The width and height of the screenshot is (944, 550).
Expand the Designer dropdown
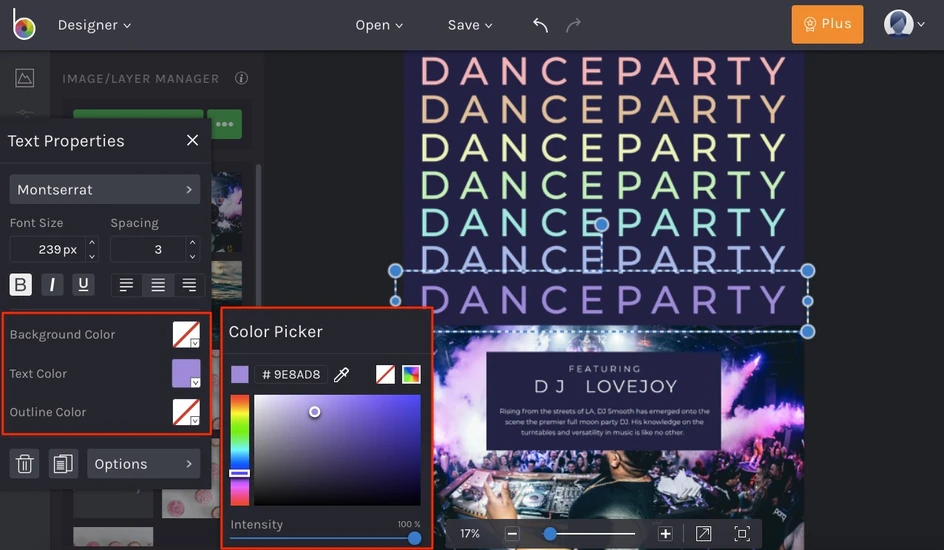point(94,25)
